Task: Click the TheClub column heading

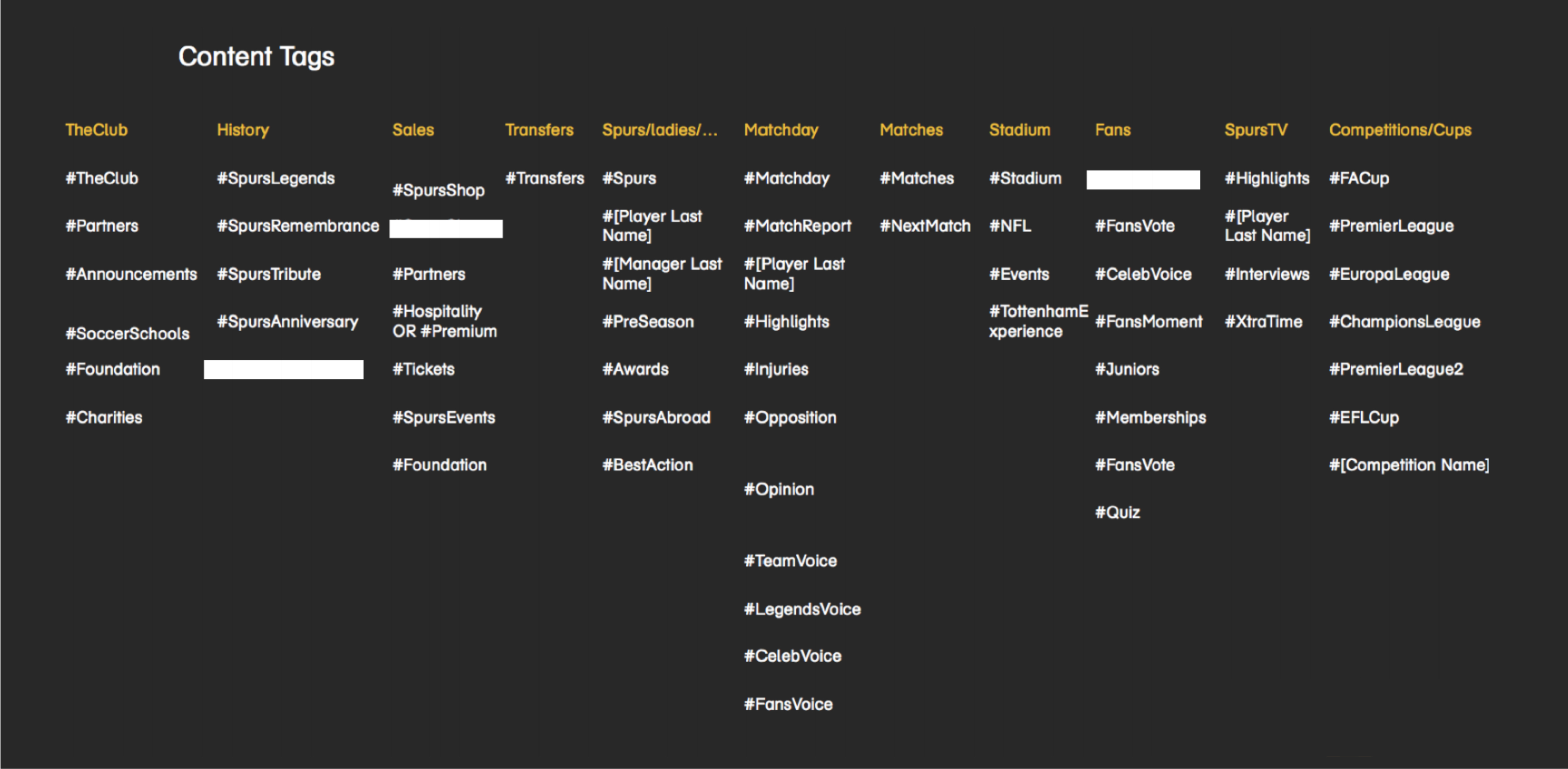Action: (x=96, y=130)
